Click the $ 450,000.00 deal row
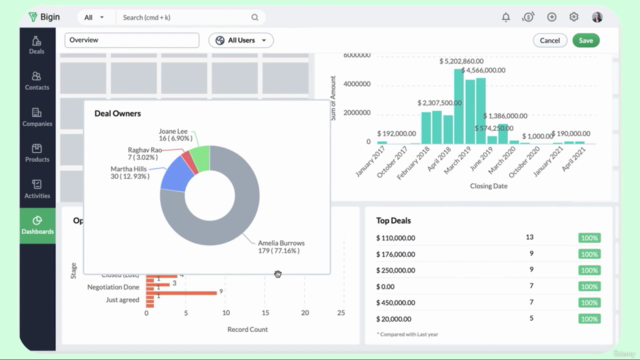The image size is (640, 360). (x=488, y=302)
